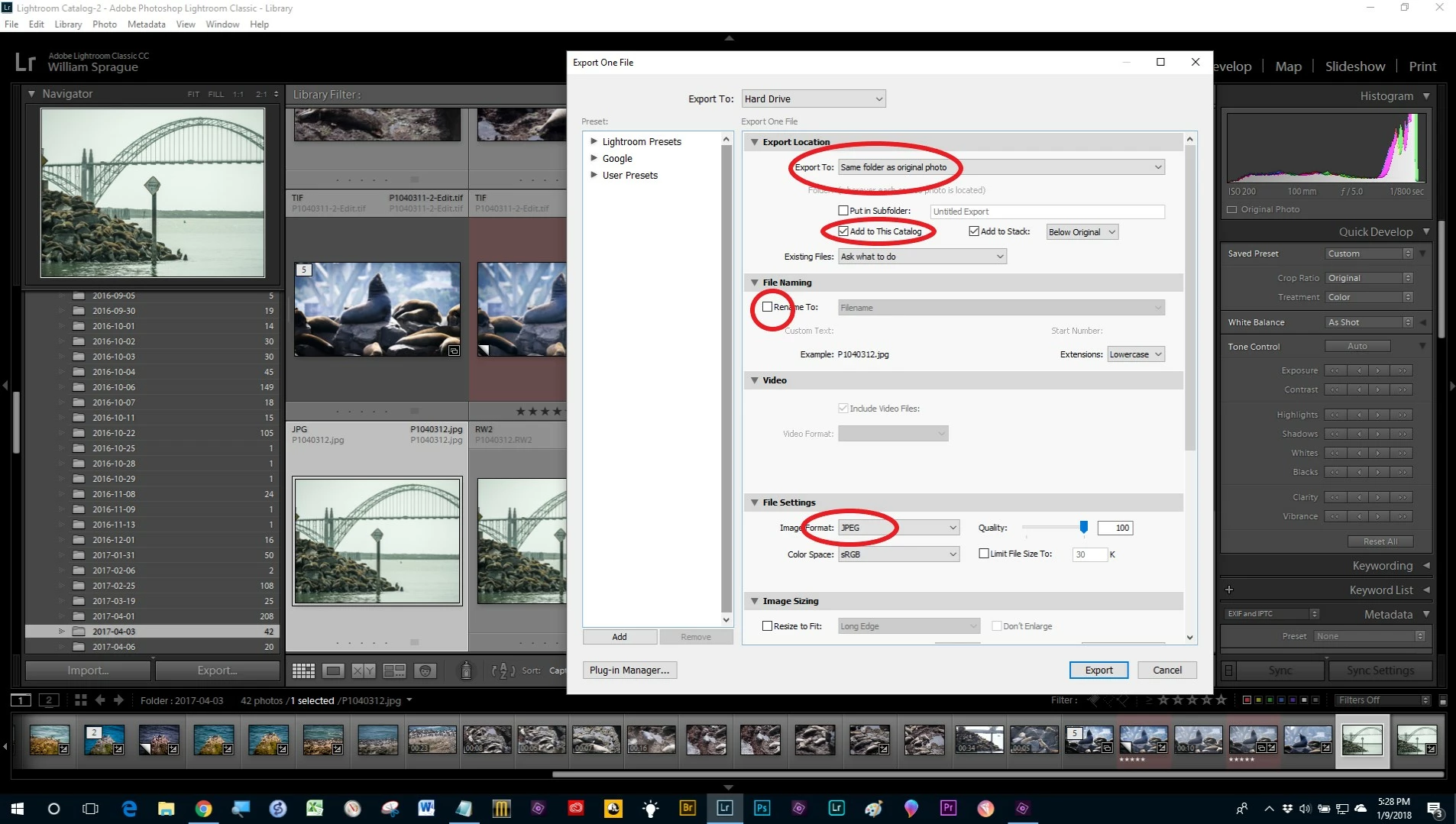Expand User Presets in preset list
This screenshot has width=1456, height=824.
point(594,175)
